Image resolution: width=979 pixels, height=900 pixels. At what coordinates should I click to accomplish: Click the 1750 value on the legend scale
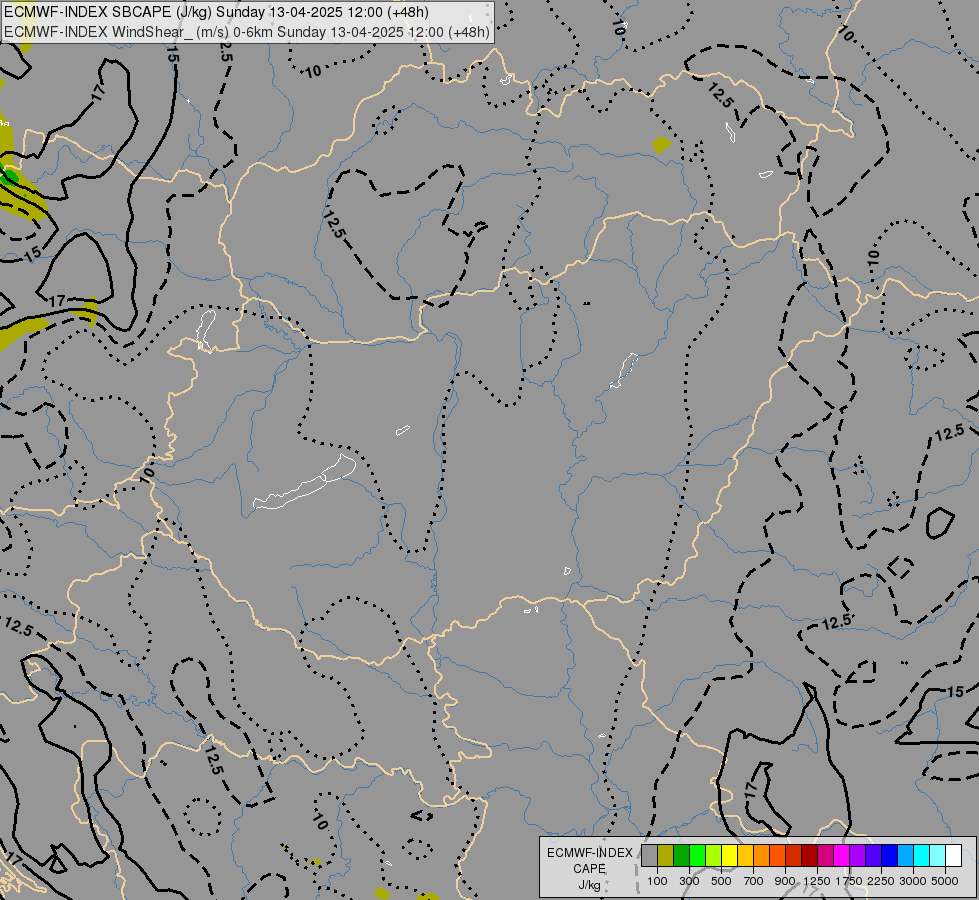tap(849, 881)
